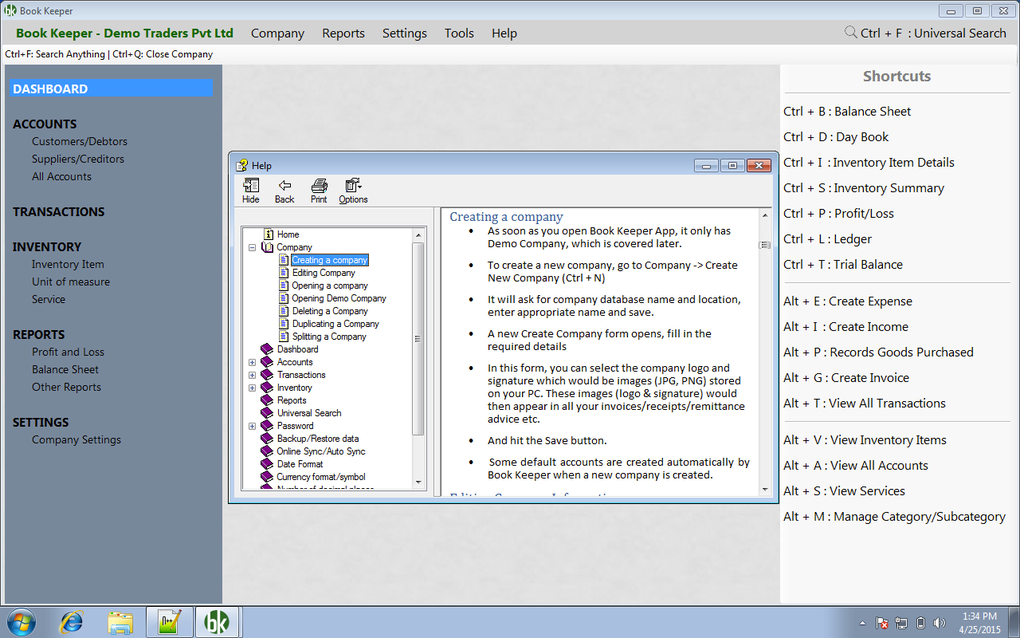Screen dimensions: 1020x638
Task: Open Profit and Loss report in sidebar
Action: pos(68,352)
